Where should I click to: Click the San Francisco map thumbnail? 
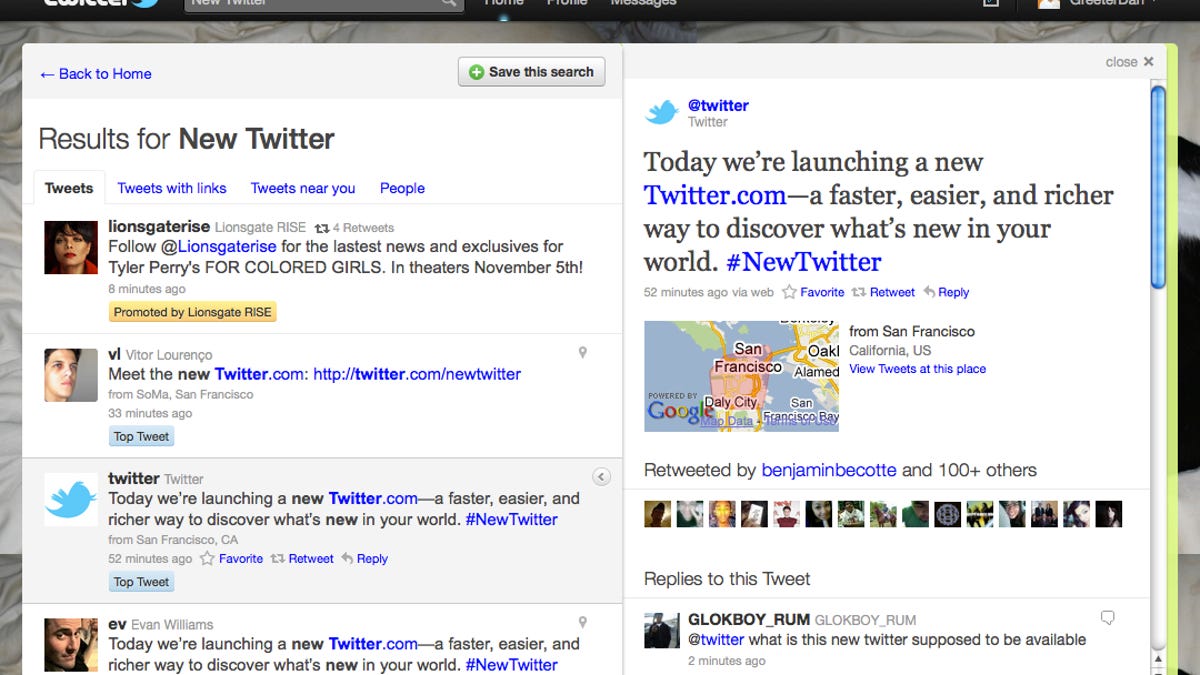pyautogui.click(x=741, y=376)
